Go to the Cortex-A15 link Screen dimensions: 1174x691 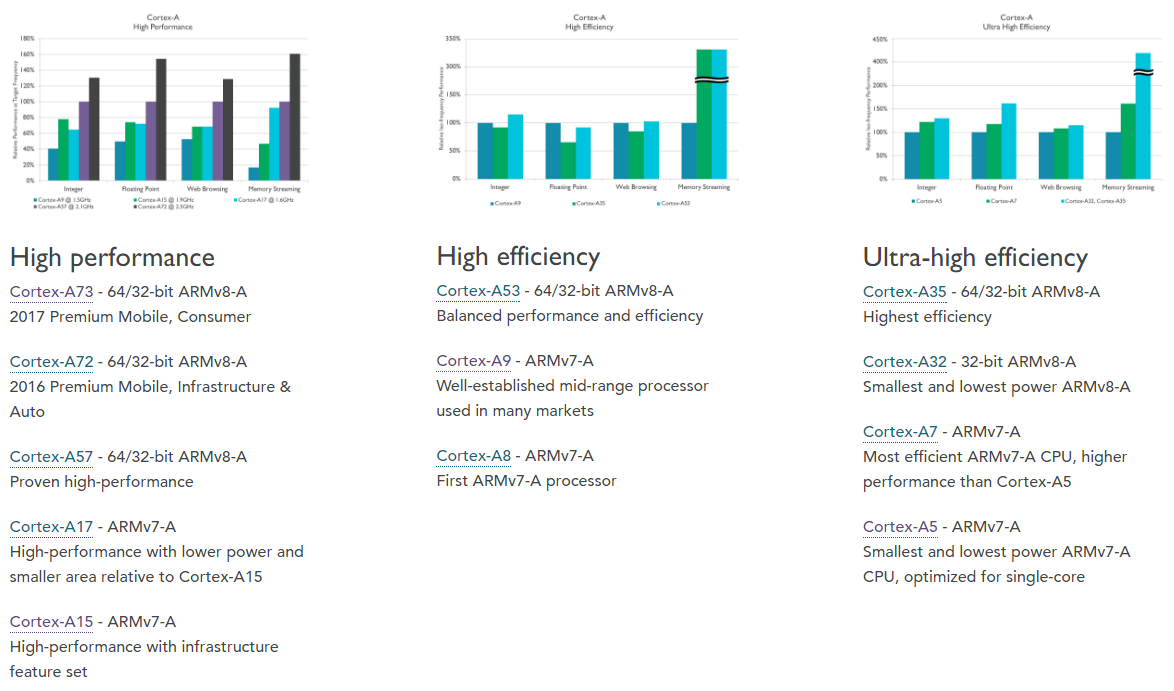point(52,622)
